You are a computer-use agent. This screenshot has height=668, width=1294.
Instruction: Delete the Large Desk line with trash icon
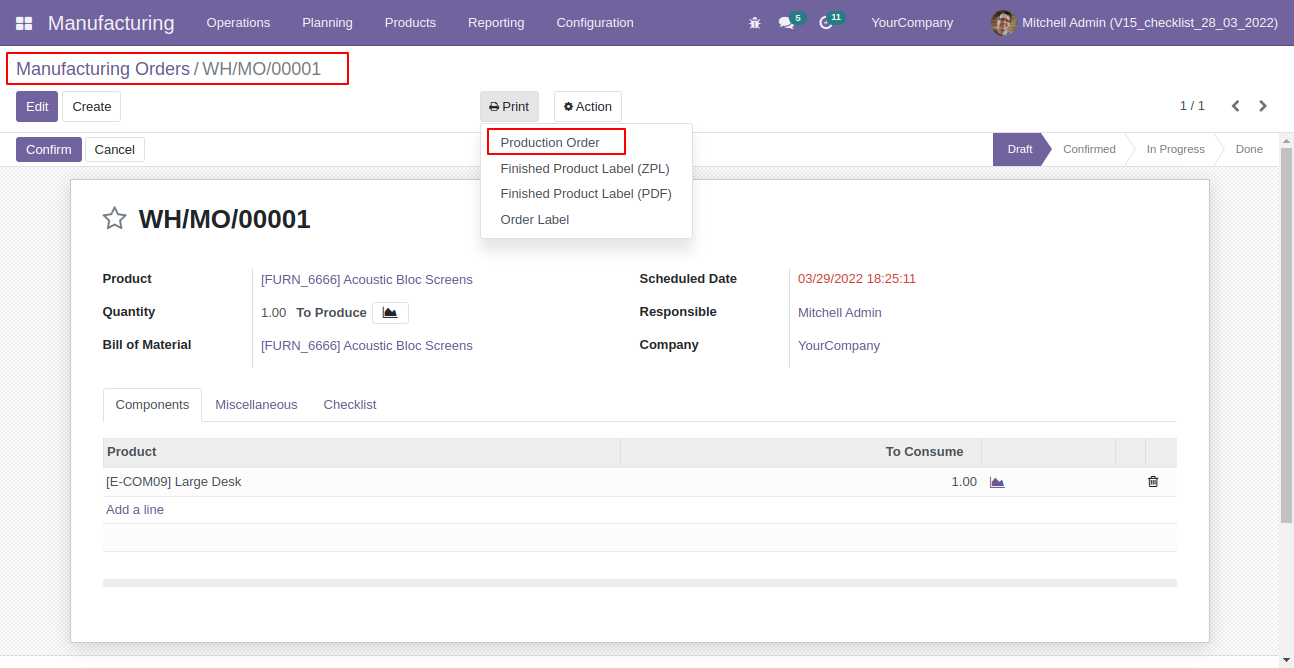coord(1153,482)
